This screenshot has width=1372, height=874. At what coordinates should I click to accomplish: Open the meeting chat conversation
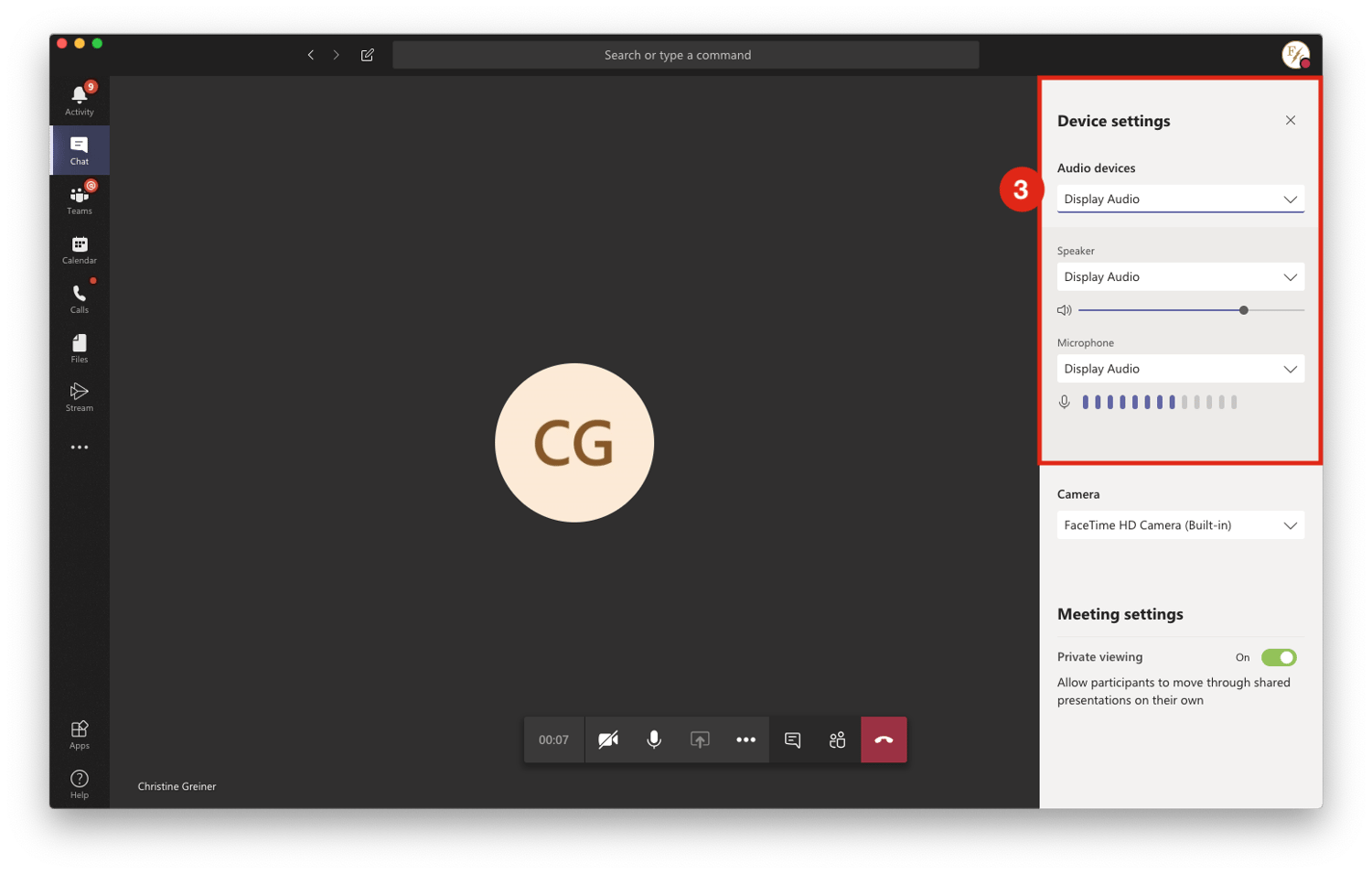pyautogui.click(x=791, y=739)
